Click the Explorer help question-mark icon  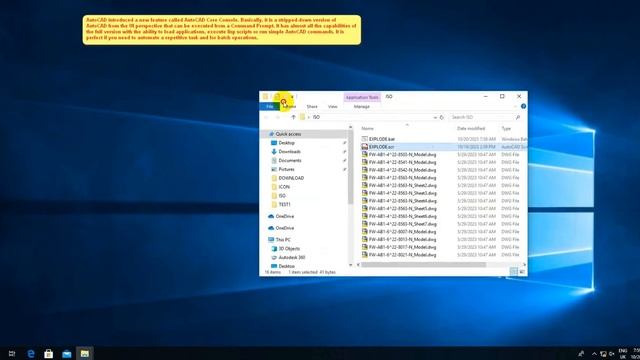[x=523, y=106]
